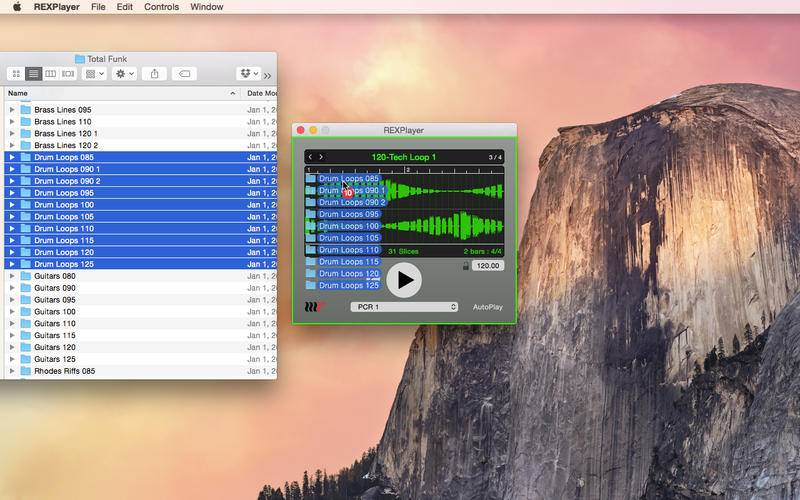This screenshot has width=800, height=500.
Task: Expand the Guitars 080 folder
Action: point(12,276)
